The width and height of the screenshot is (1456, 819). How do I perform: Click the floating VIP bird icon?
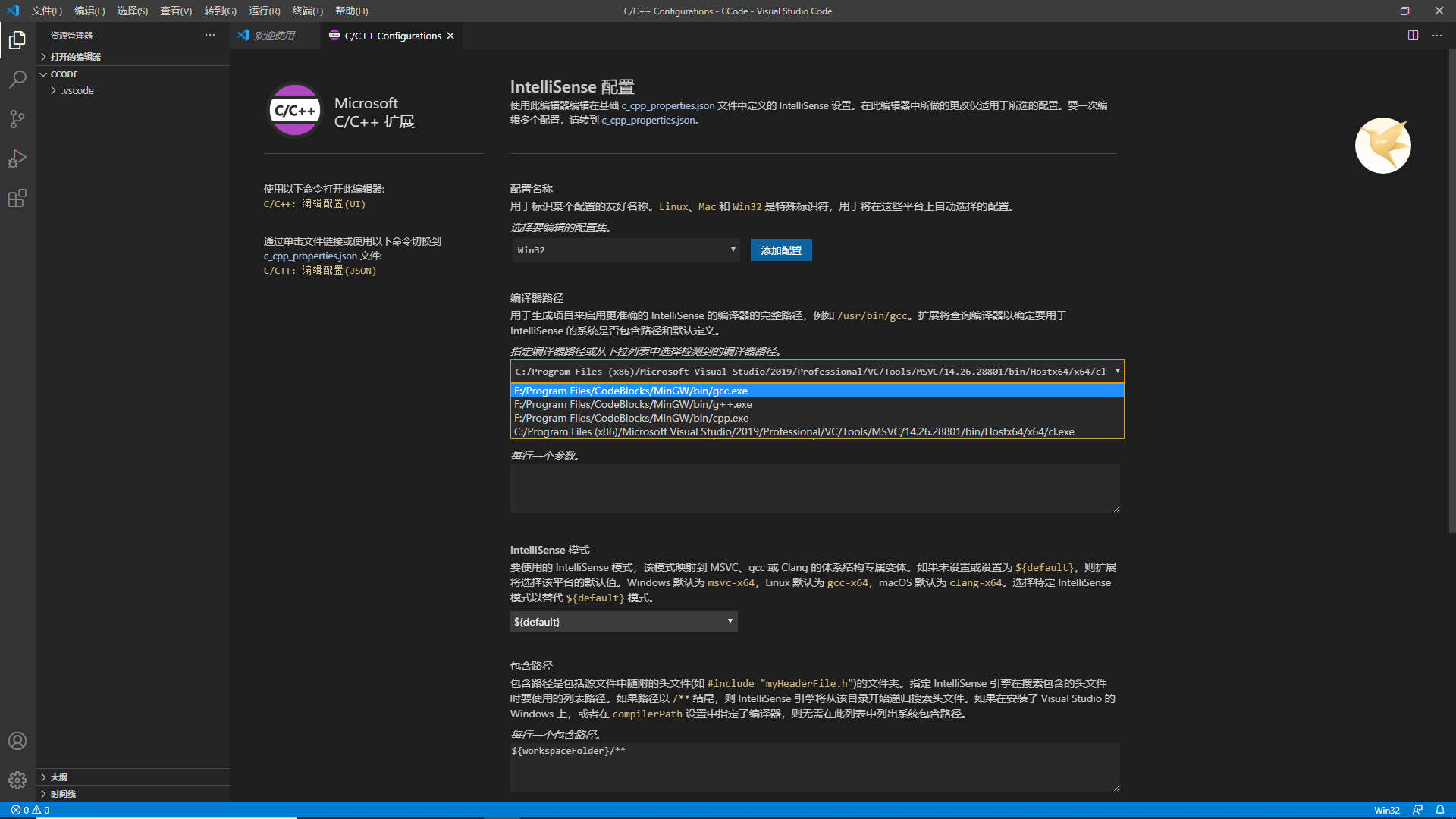pos(1383,146)
